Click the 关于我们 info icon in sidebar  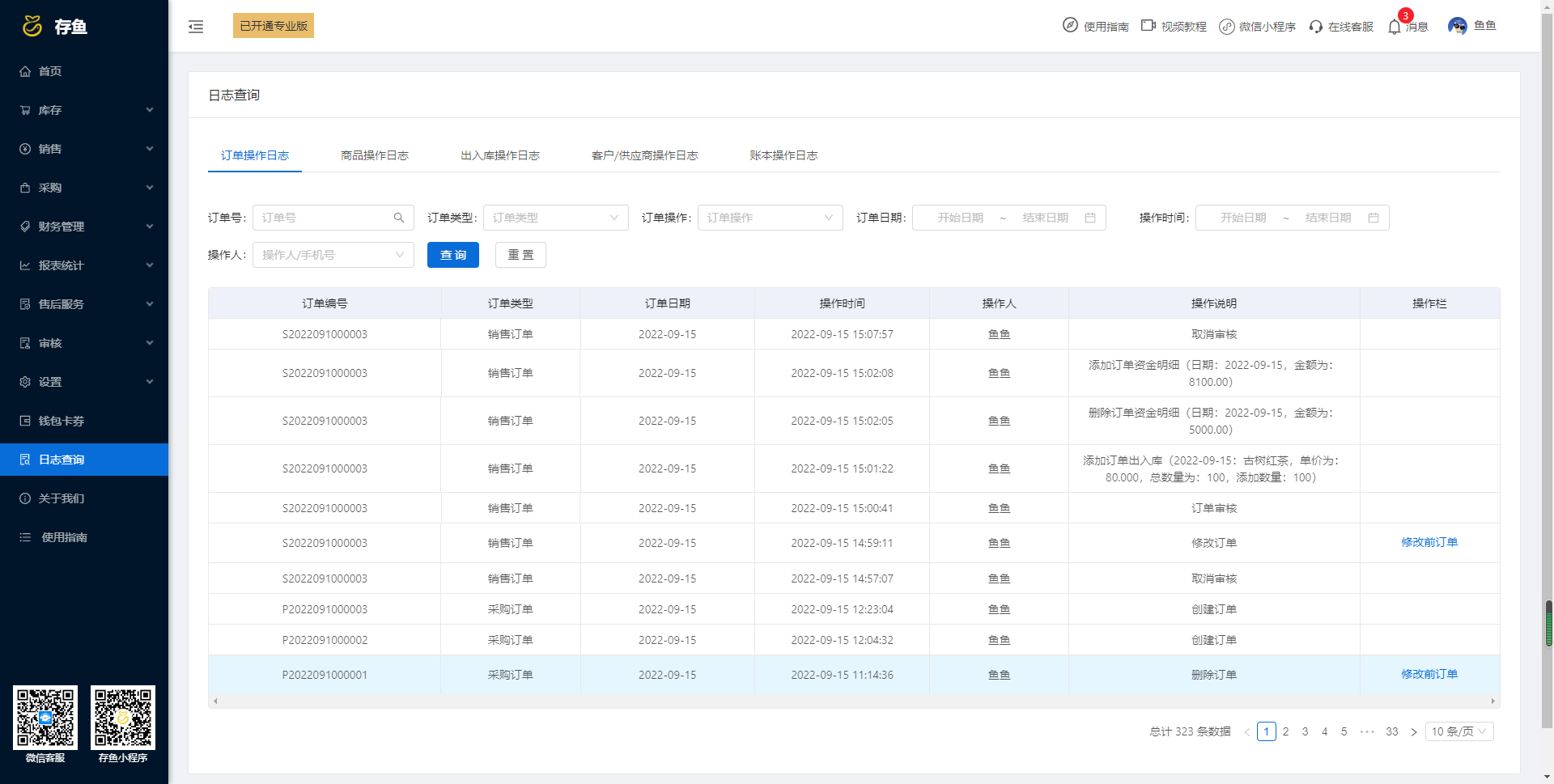tap(25, 498)
